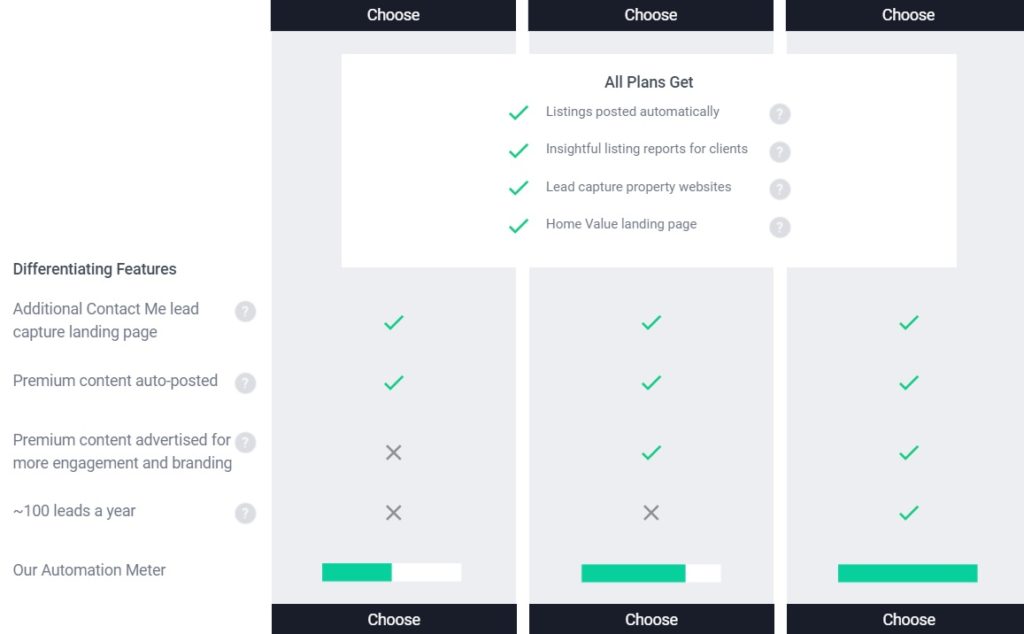
Task: Click question mark beside Lead capture property websites
Action: click(x=780, y=189)
